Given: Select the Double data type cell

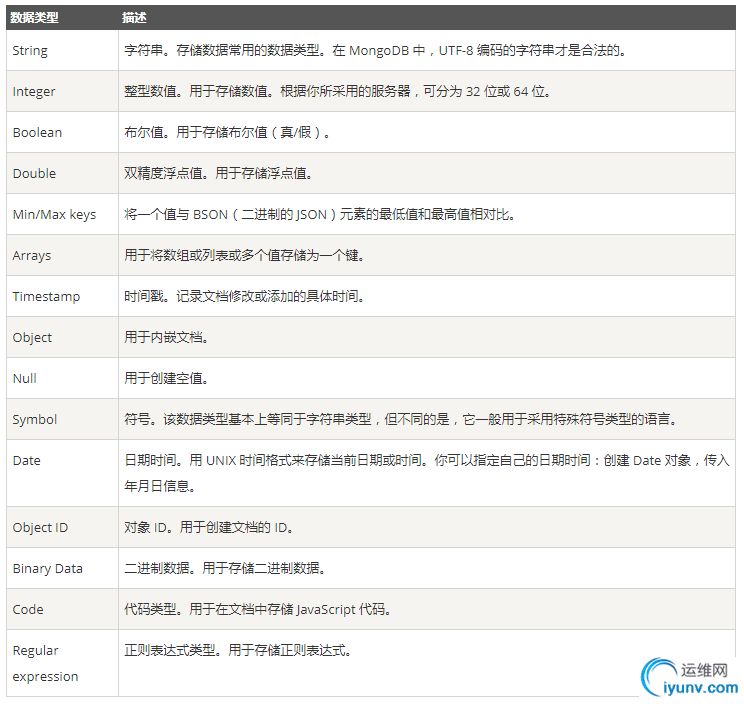Looking at the screenshot, I should click(62, 173).
